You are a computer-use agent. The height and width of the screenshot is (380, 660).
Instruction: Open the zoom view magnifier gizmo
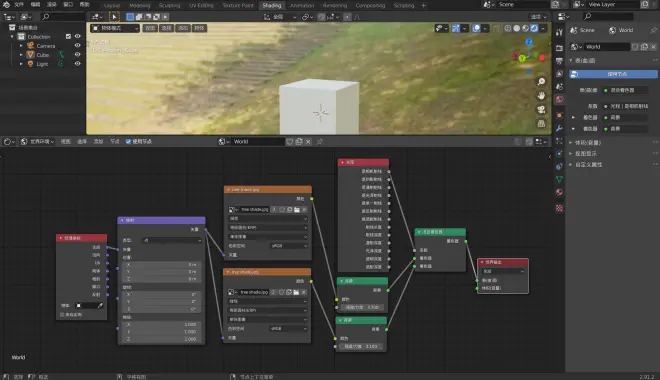pos(541,82)
